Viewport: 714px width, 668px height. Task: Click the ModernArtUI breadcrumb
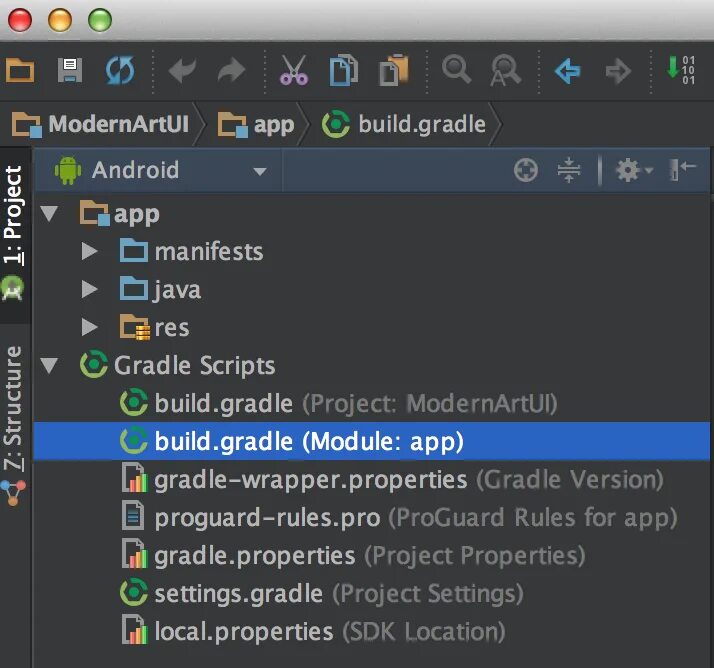click(101, 124)
